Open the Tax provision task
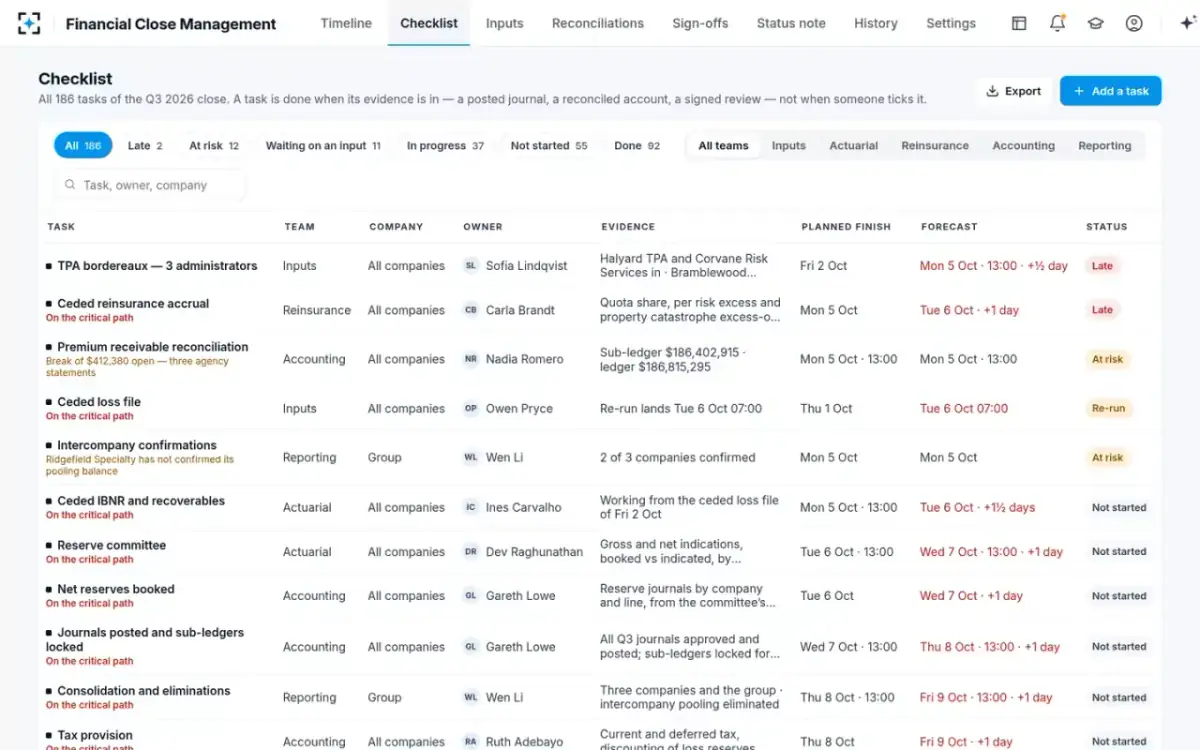The height and width of the screenshot is (750, 1200). click(95, 735)
